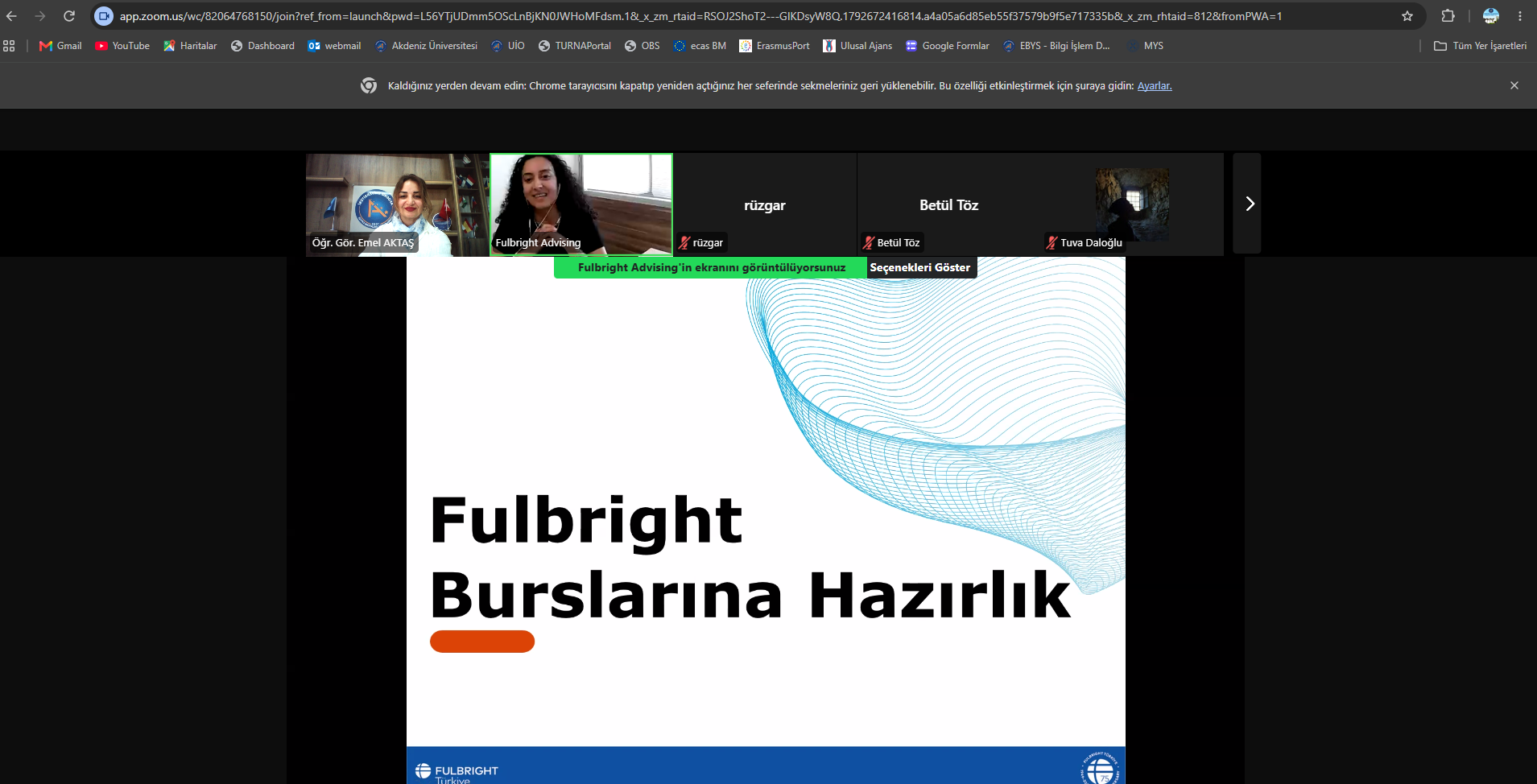
Task: Open the Chrome three-dot menu
Action: (1520, 16)
